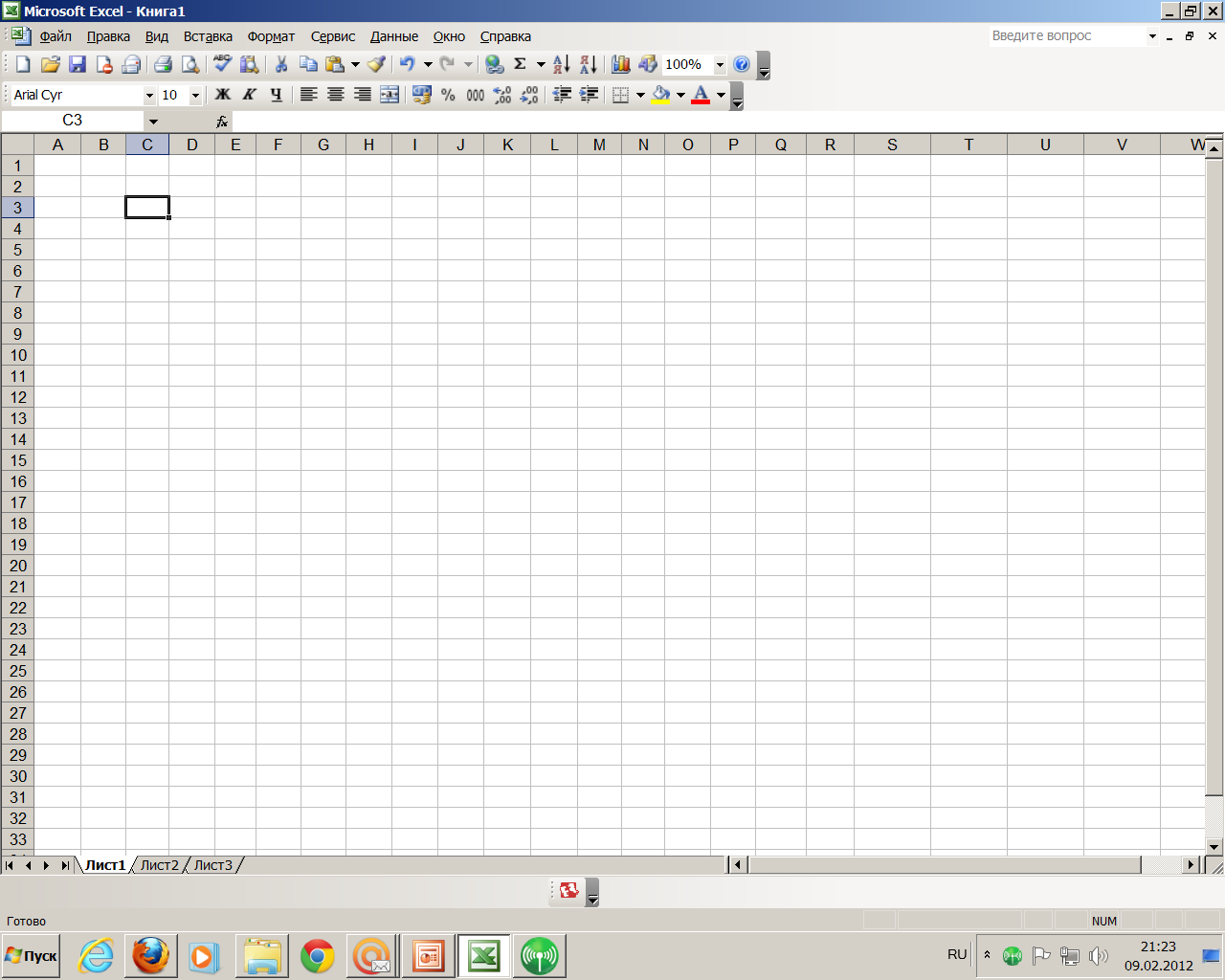Expand the AutoSum functions dropdown
1225x980 pixels.
point(541,64)
